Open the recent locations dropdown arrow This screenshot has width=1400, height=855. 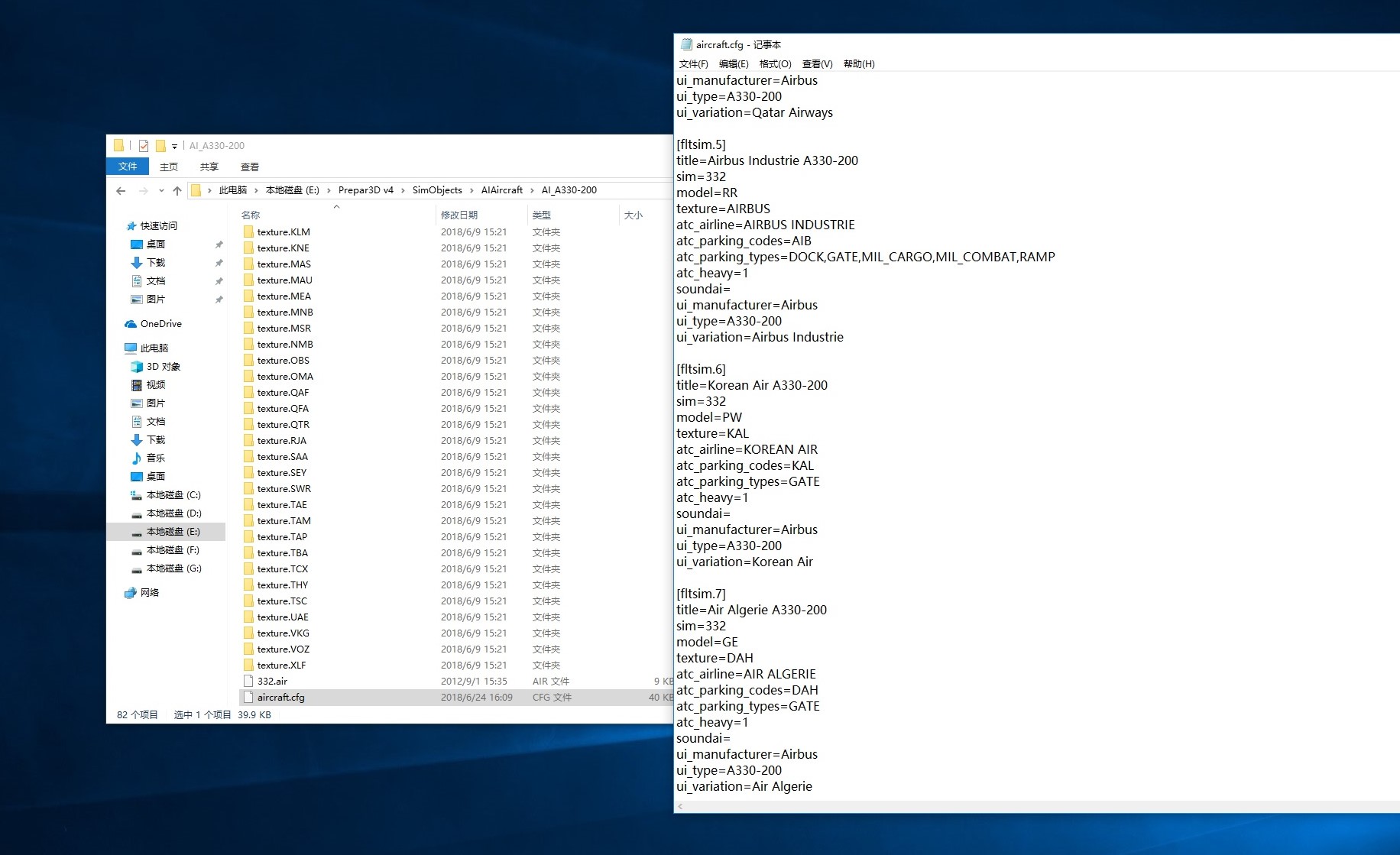(x=161, y=190)
